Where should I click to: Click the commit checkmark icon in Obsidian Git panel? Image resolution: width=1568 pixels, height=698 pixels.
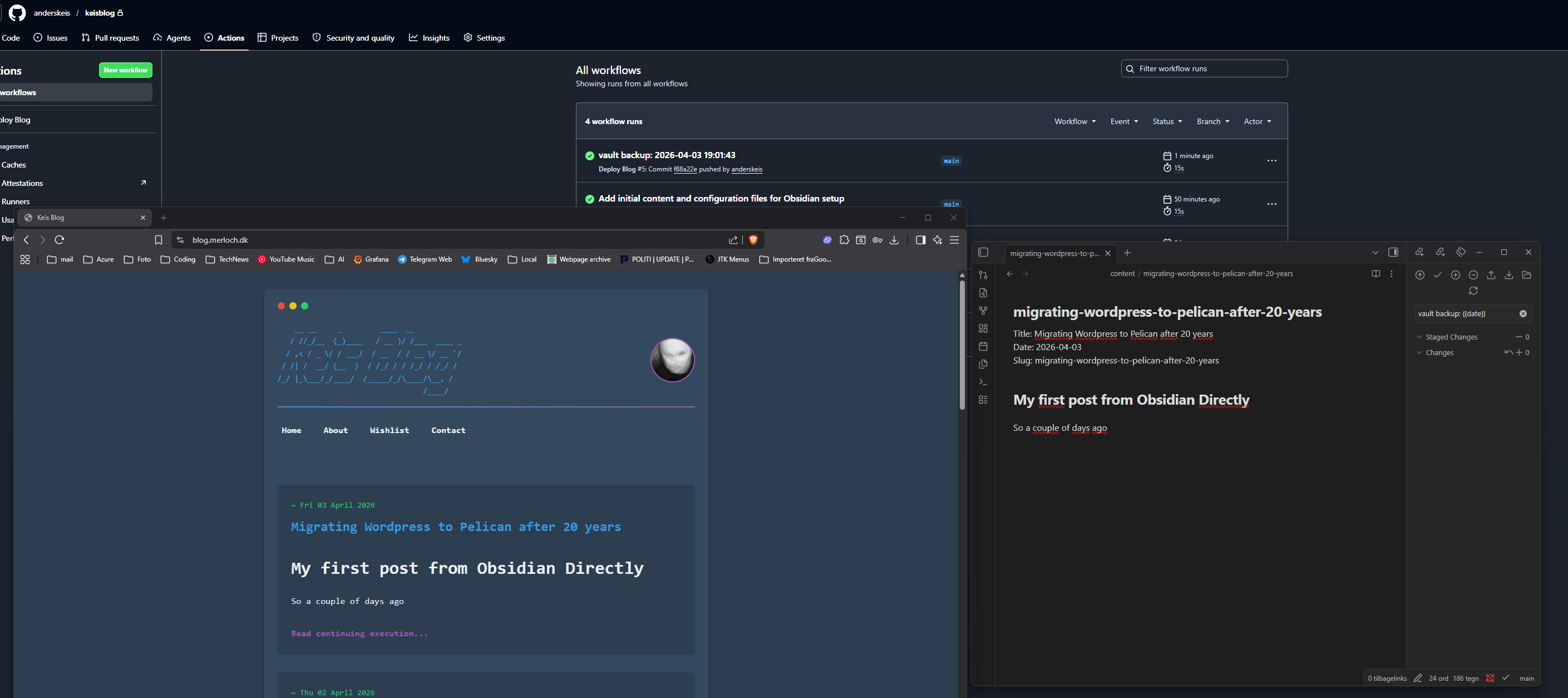(x=1438, y=275)
